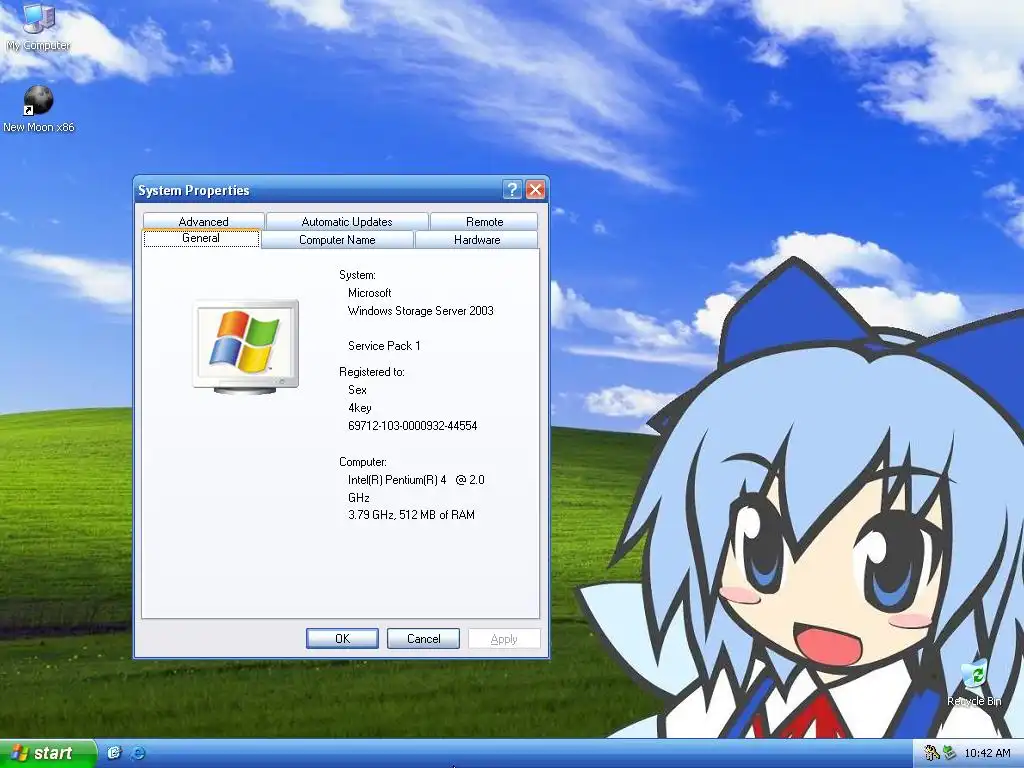This screenshot has width=1024, height=768.
Task: Open the Hardware tab
Action: (477, 240)
